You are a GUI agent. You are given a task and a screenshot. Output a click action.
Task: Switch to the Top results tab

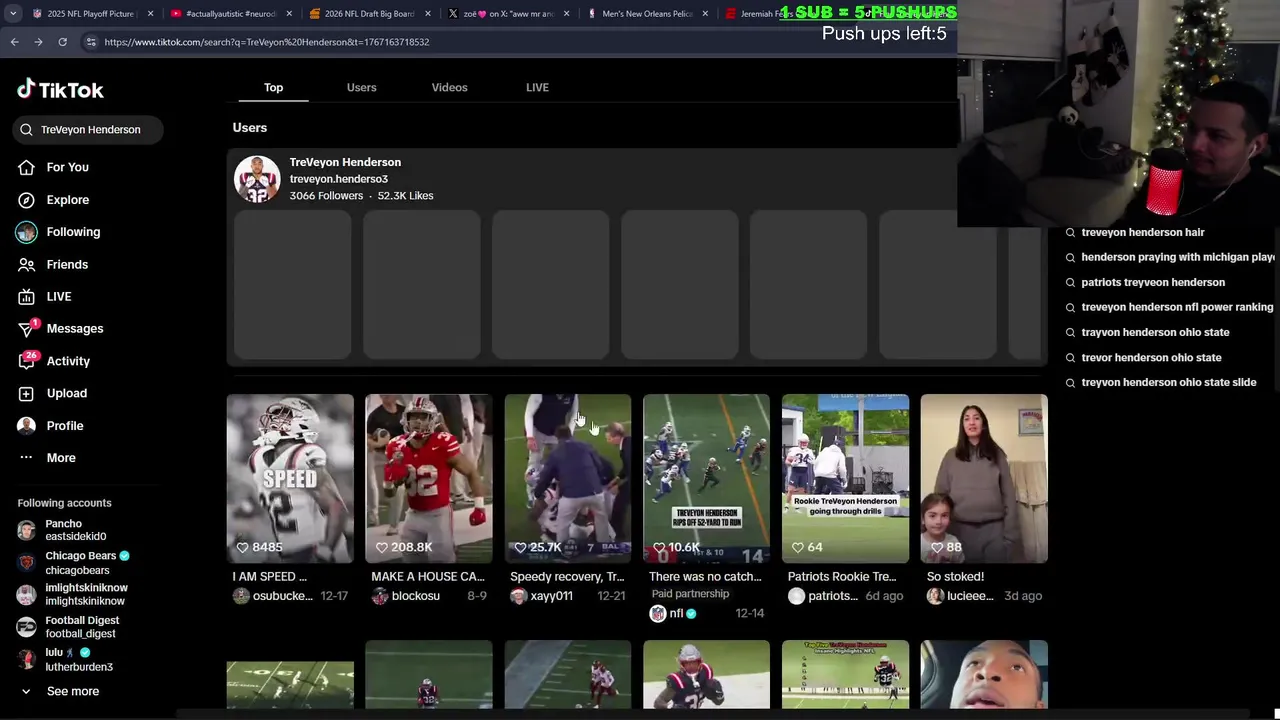point(273,87)
